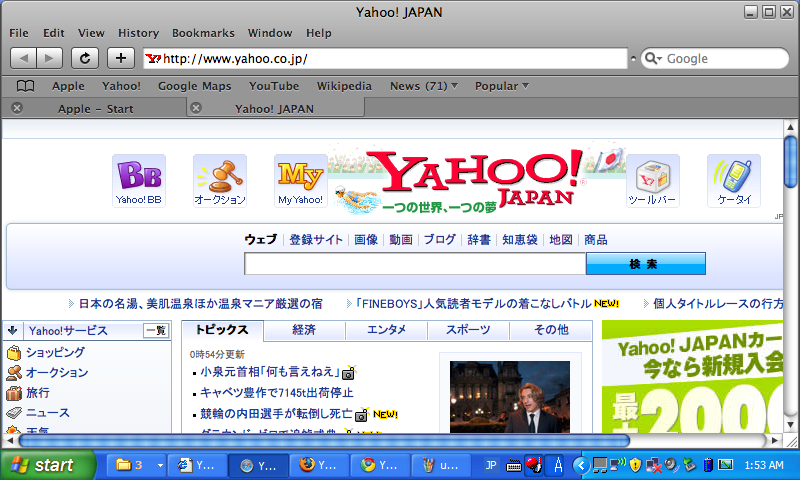The image size is (800, 480).
Task: Click the Yahoo favicon in address bar
Action: pos(153,58)
